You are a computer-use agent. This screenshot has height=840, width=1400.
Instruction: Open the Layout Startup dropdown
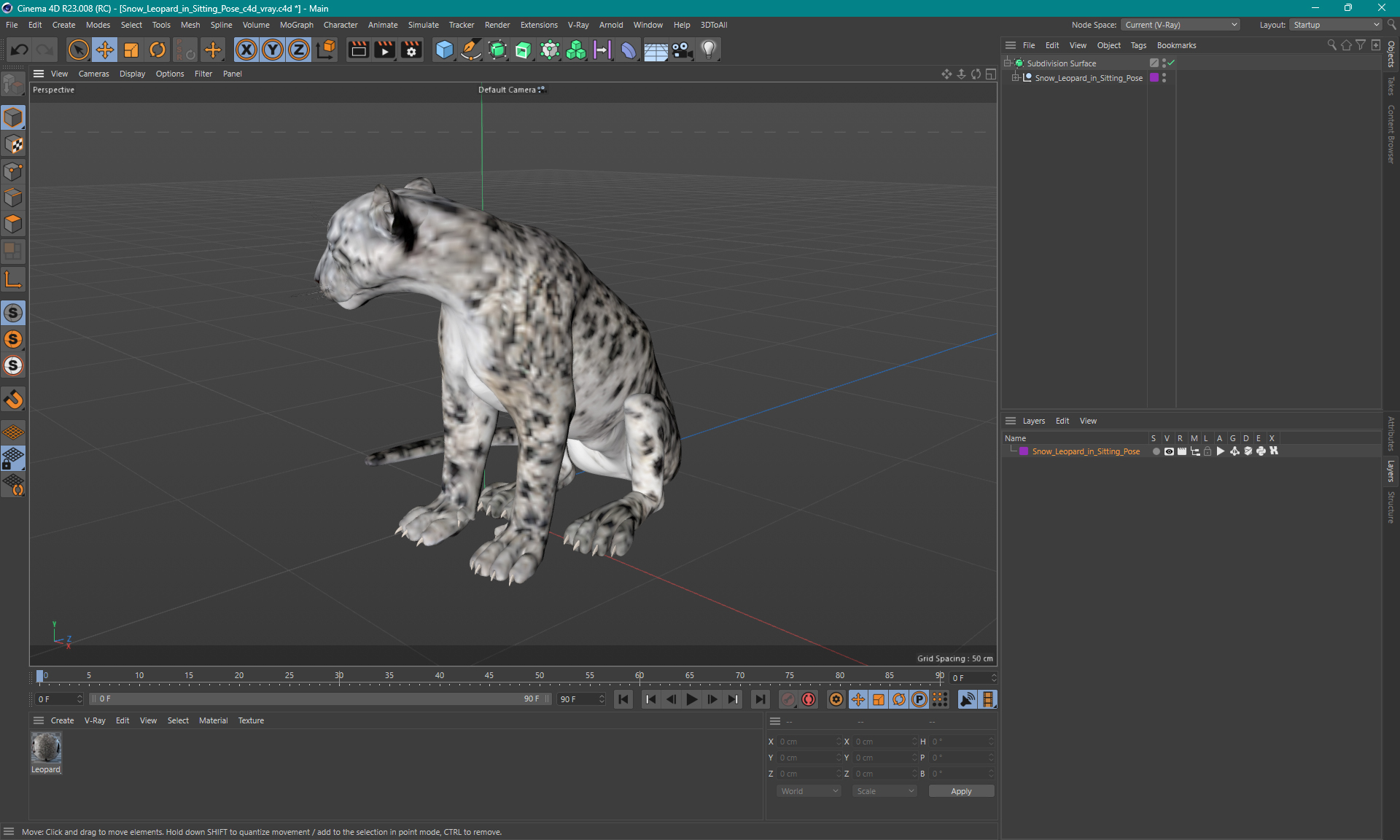click(x=1336, y=25)
